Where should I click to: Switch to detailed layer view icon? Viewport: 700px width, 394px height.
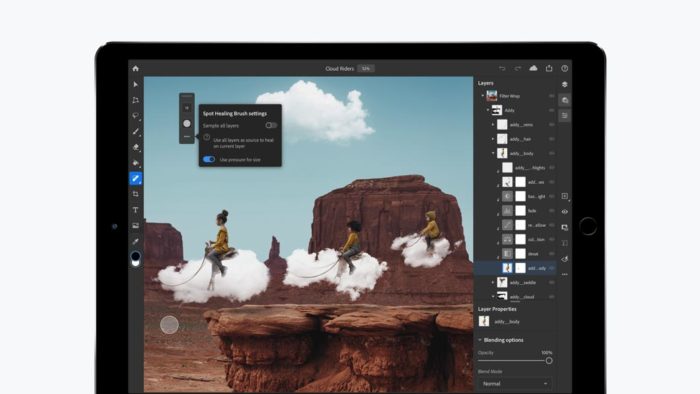(564, 100)
